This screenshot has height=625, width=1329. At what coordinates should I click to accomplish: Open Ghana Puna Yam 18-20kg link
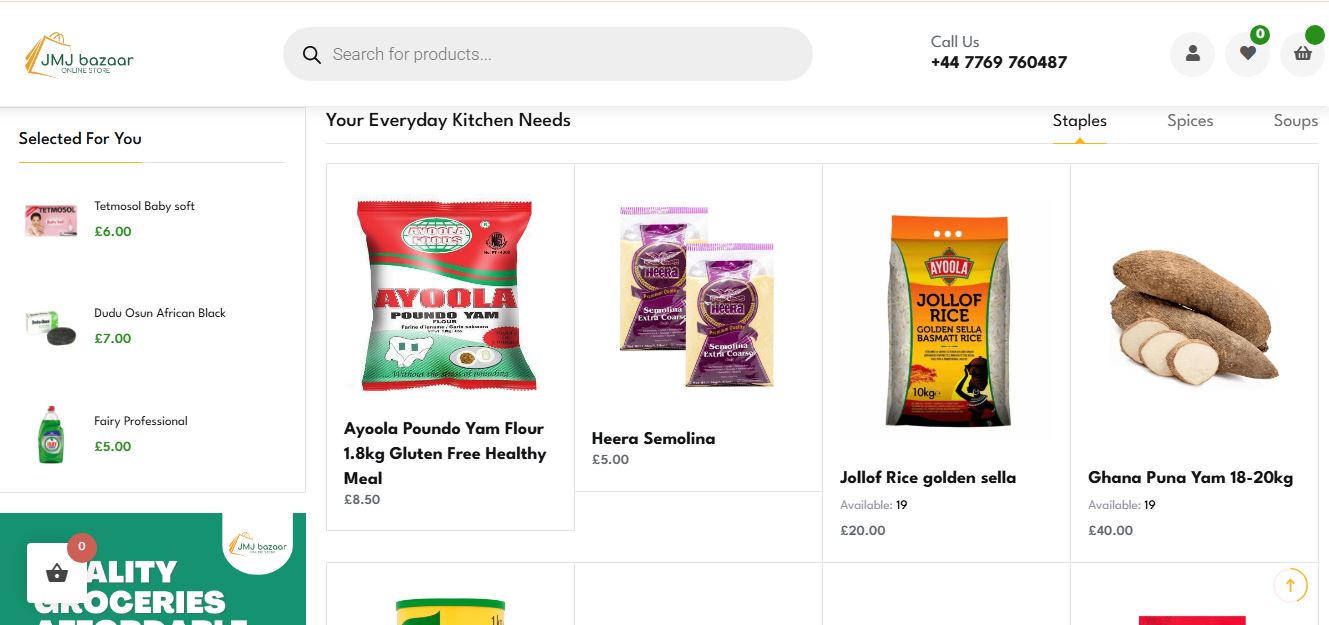[x=1190, y=478]
